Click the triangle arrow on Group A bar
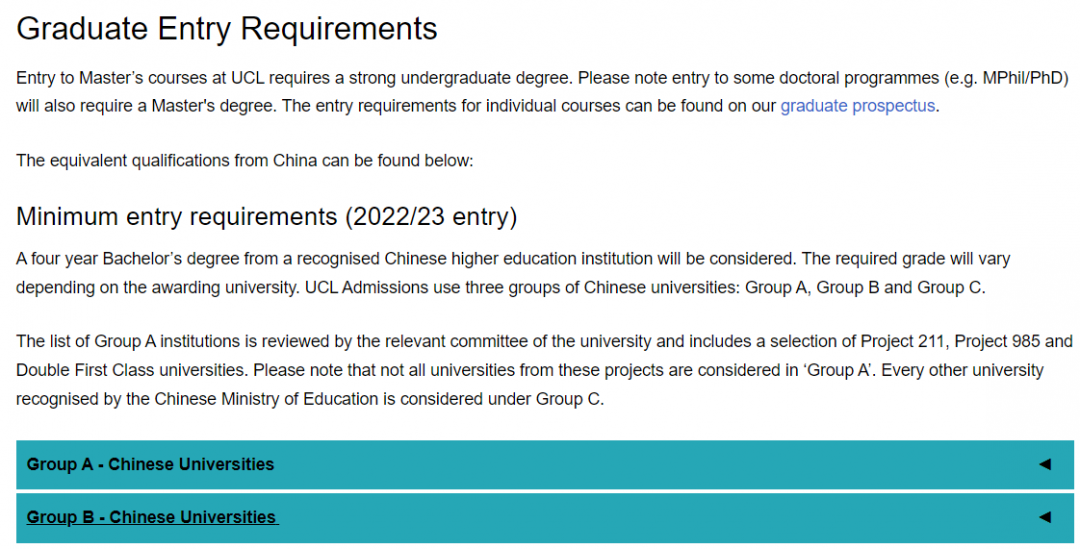Viewport: 1080px width, 549px height. (x=1045, y=464)
